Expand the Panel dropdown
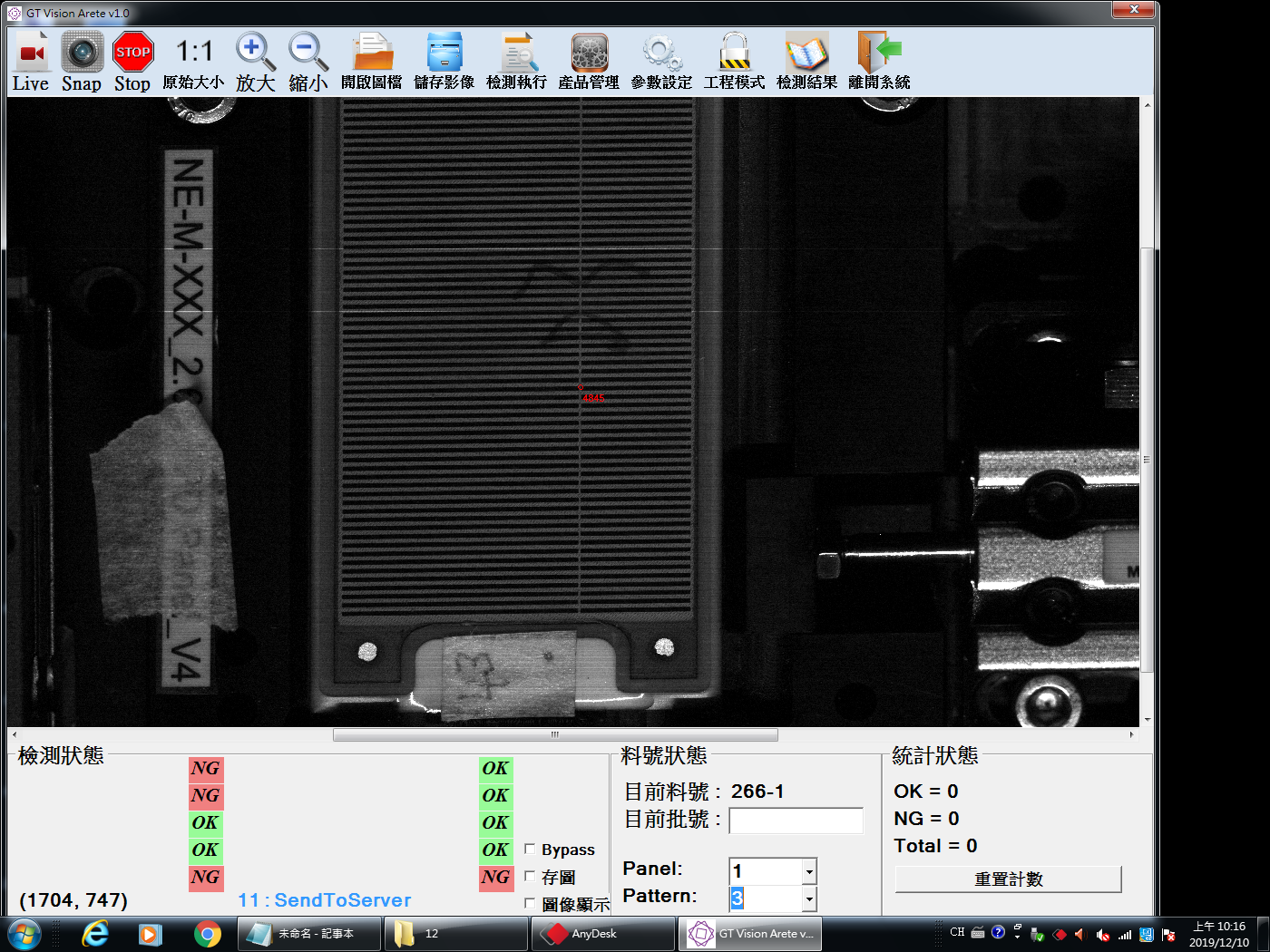Screen dimensions: 1270x952 tap(809, 871)
